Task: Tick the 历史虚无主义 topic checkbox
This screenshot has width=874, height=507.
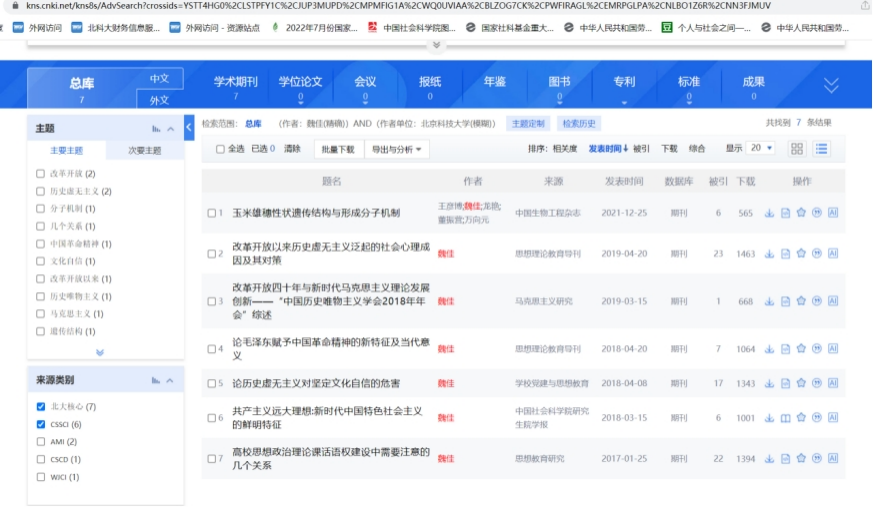Action: click(40, 191)
